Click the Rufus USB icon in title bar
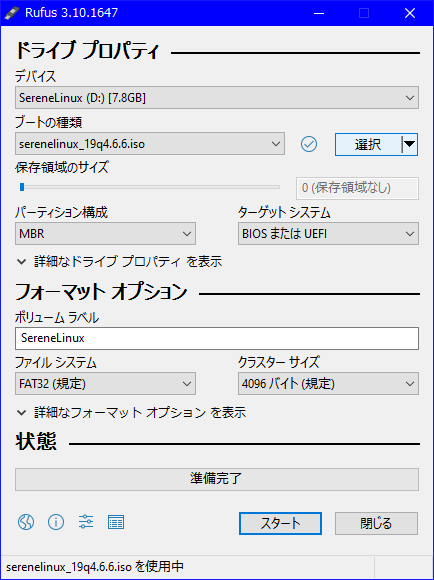434x580 pixels. pos(12,13)
